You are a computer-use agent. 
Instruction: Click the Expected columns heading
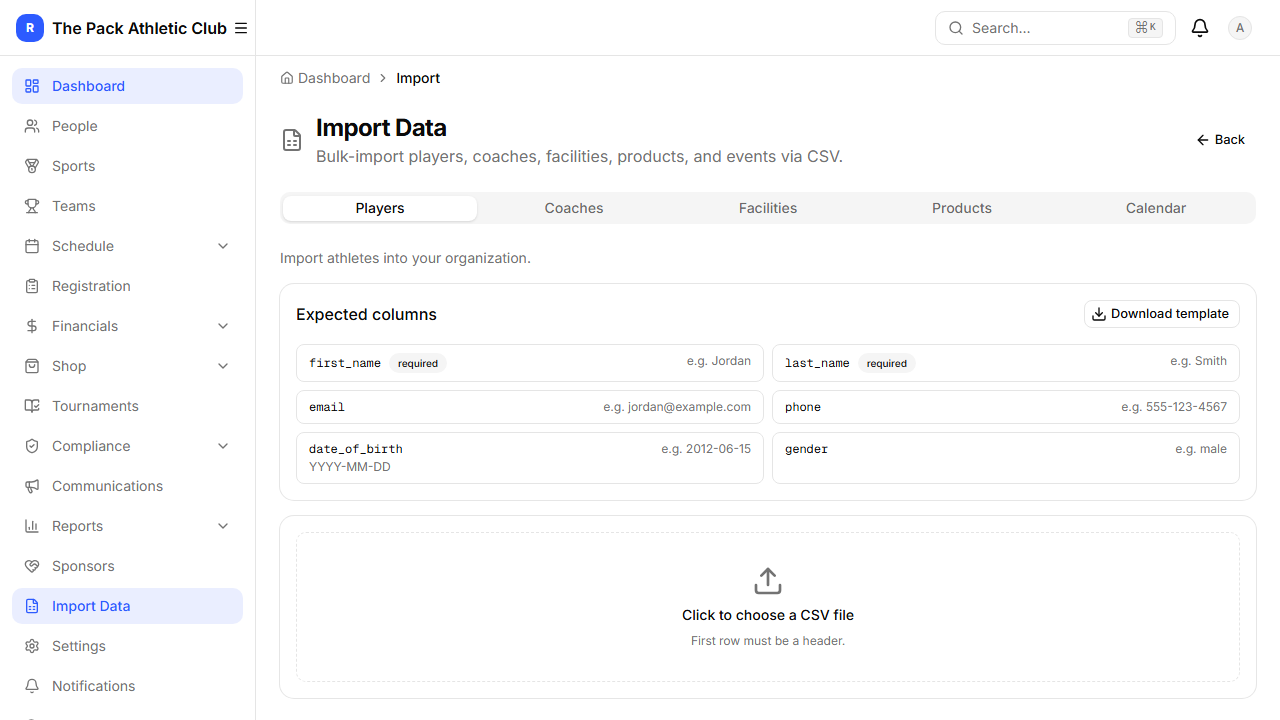[x=366, y=314]
